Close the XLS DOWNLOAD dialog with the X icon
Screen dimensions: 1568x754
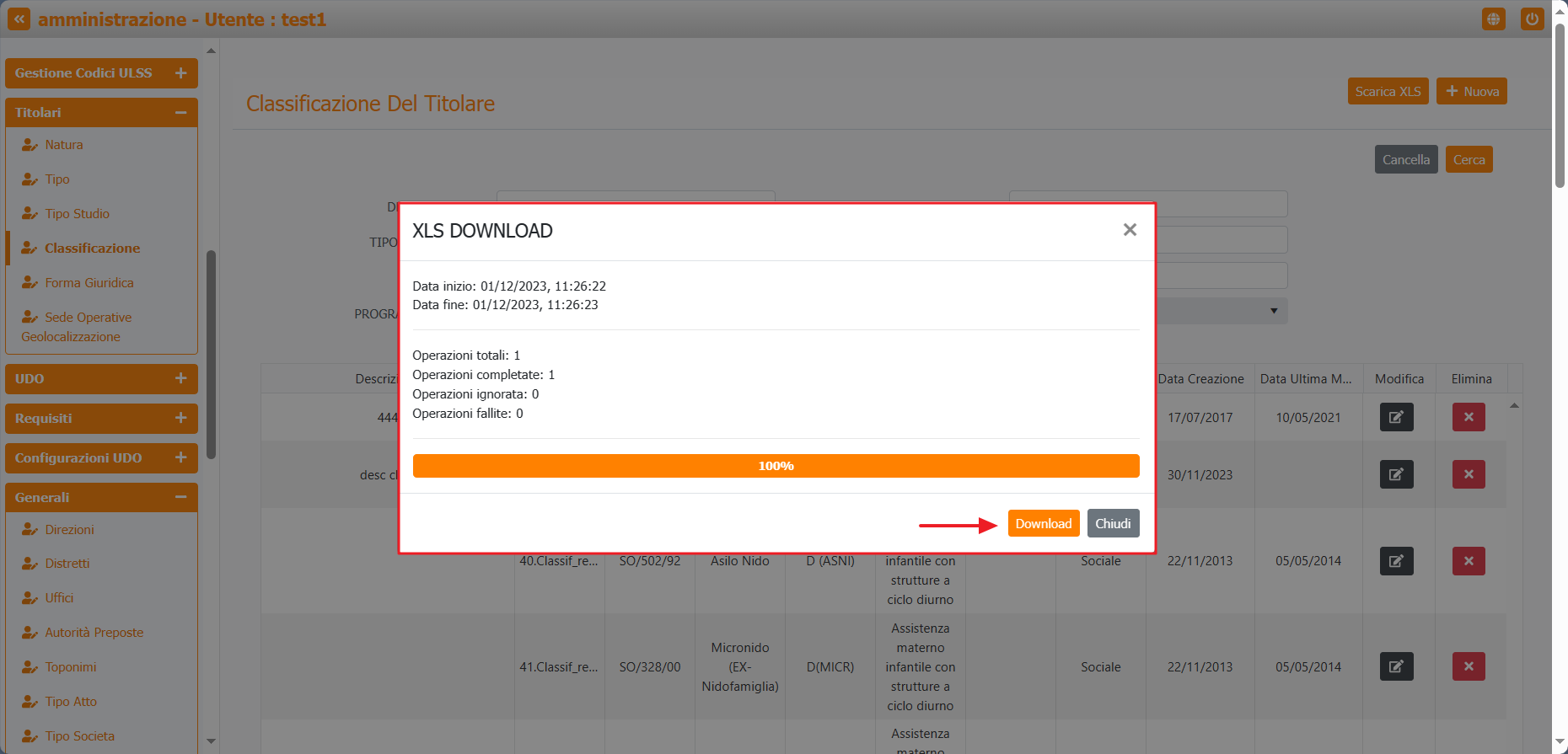(1130, 230)
